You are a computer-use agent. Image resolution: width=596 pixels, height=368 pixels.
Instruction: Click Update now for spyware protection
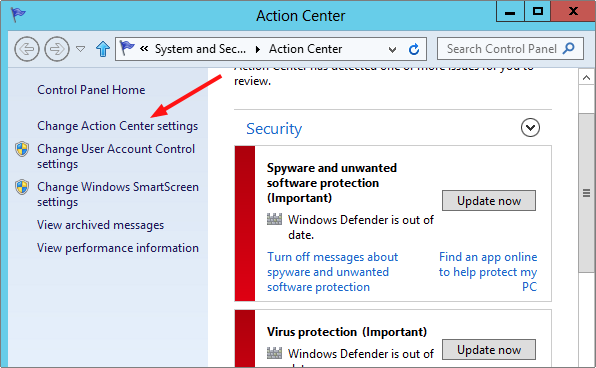click(489, 201)
